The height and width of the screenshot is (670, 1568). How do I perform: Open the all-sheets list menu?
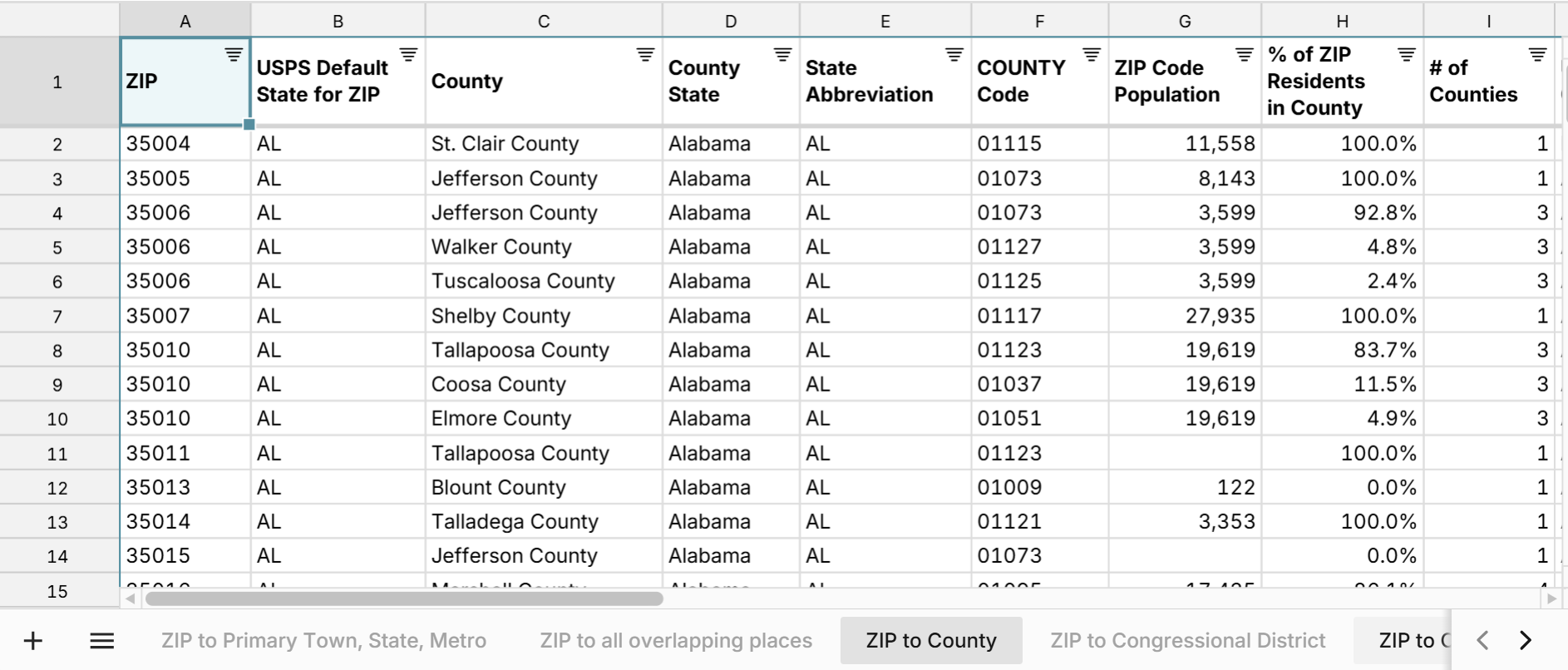coord(101,640)
